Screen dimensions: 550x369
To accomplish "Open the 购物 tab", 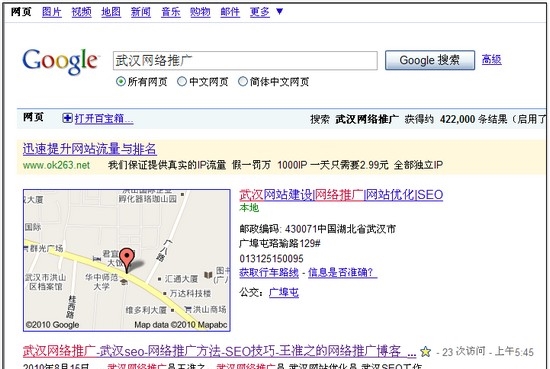I will tap(200, 12).
